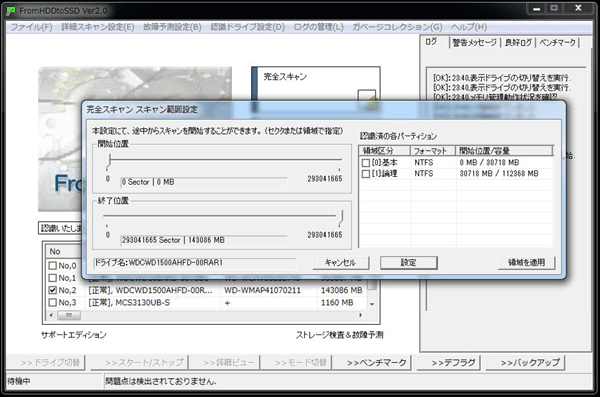Click the drive list scroll-right arrow
Viewport: 600px width, 397px height.
[360, 315]
